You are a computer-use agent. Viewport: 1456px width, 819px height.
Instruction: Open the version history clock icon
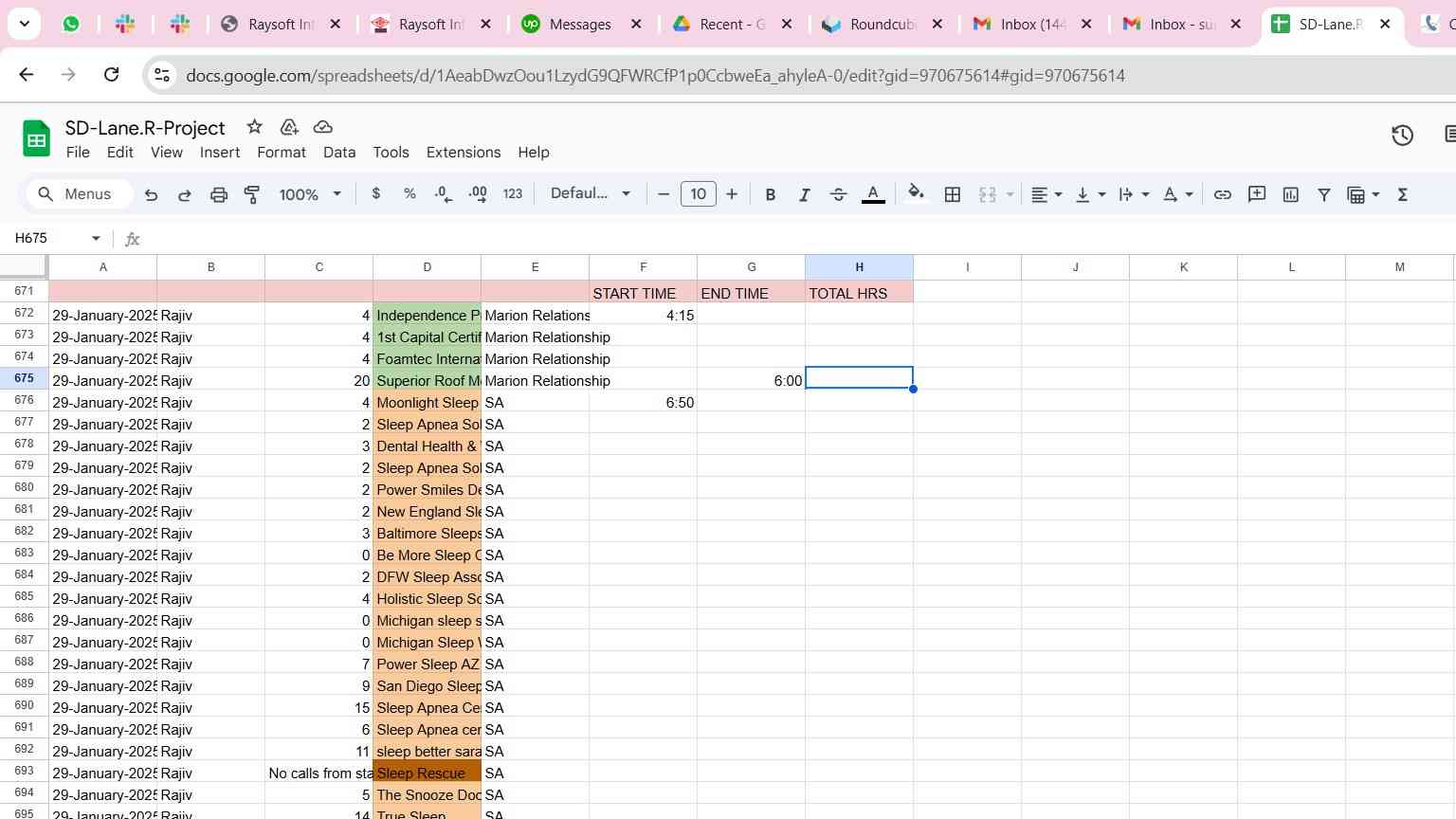click(1402, 136)
